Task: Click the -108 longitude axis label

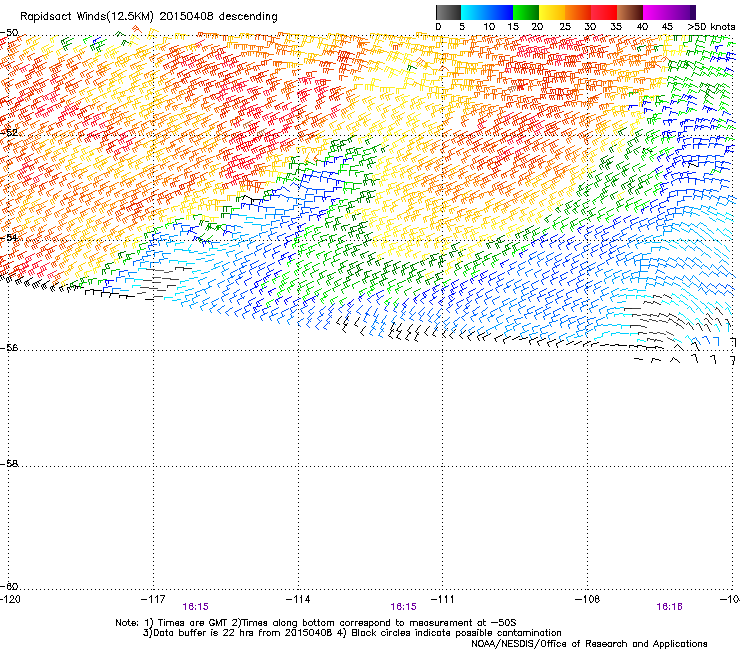Action: 587,599
